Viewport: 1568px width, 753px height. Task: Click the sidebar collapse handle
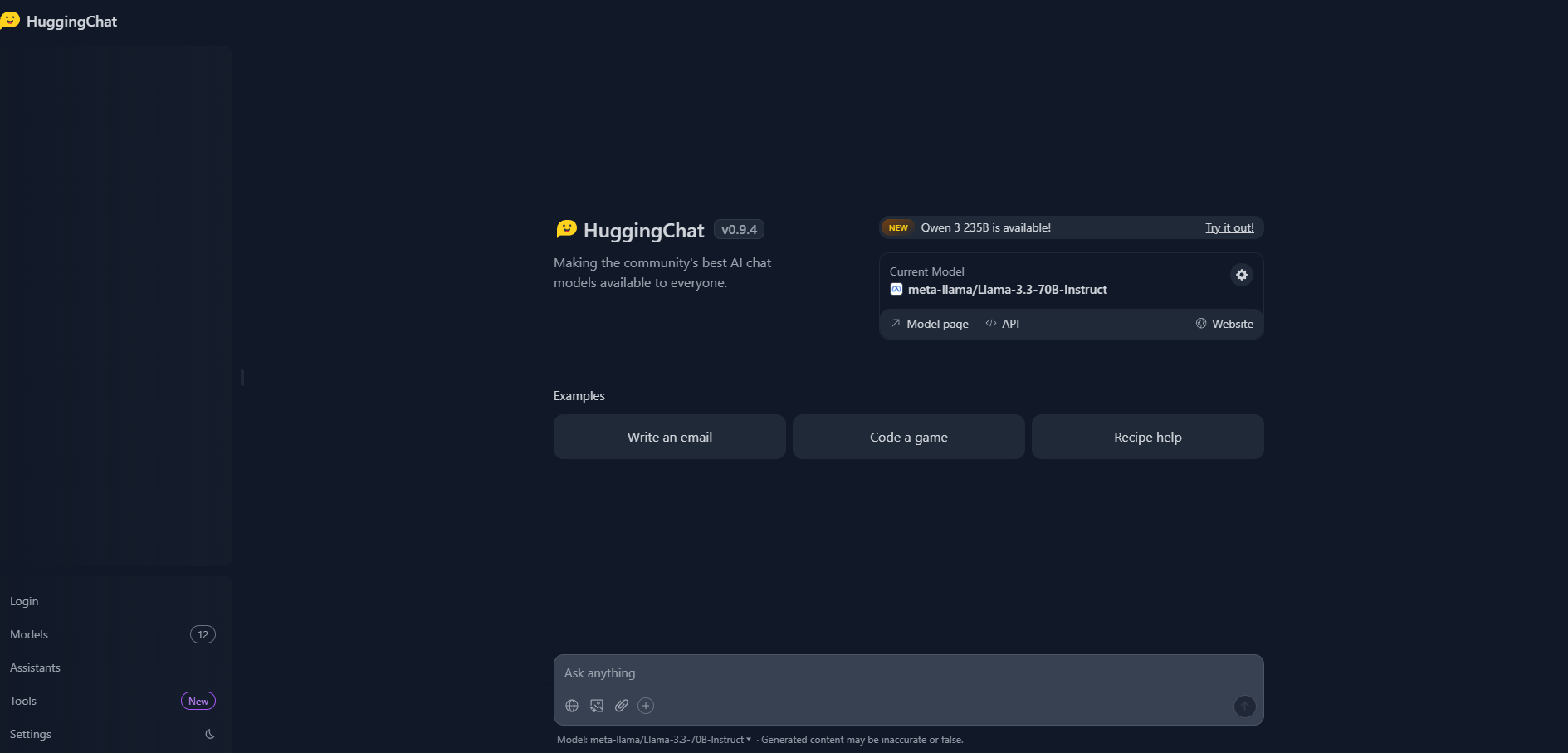[x=242, y=377]
